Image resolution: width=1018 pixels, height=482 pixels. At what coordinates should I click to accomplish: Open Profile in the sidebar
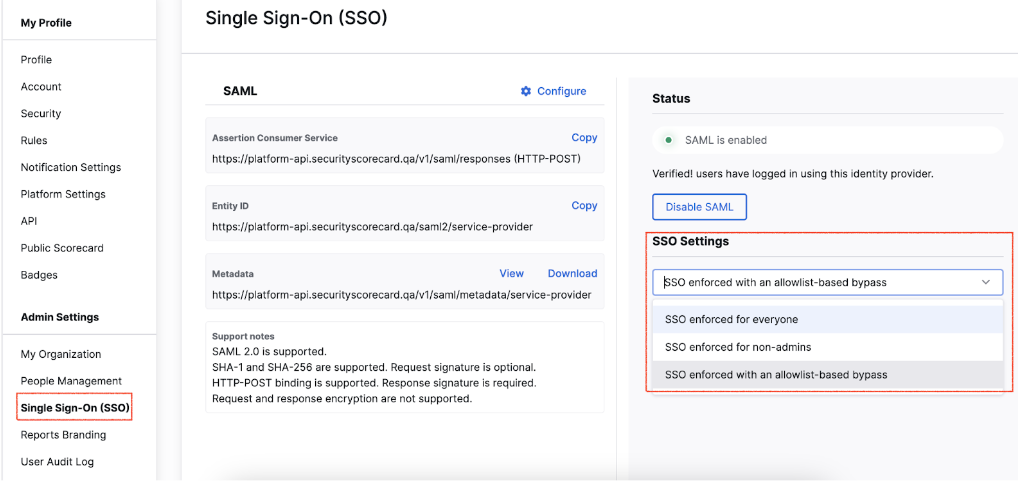coord(36,60)
